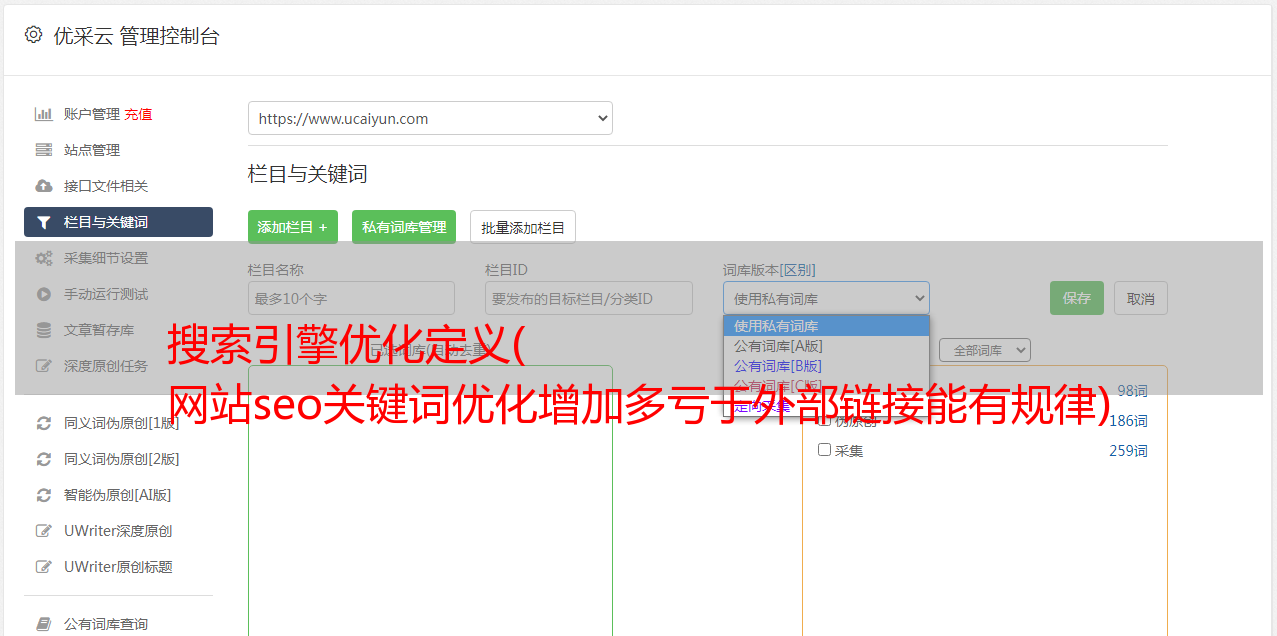Toggle the 词库版本 select box
Image resolution: width=1277 pixels, height=636 pixels.
(x=826, y=298)
